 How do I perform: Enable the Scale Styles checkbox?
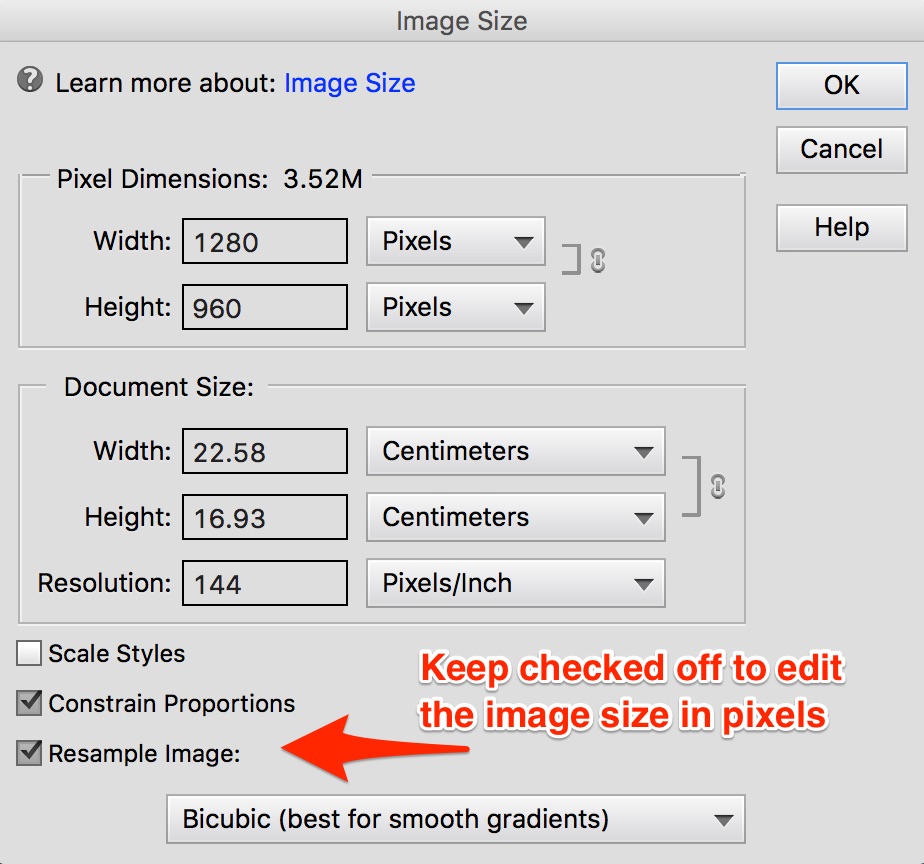point(30,654)
